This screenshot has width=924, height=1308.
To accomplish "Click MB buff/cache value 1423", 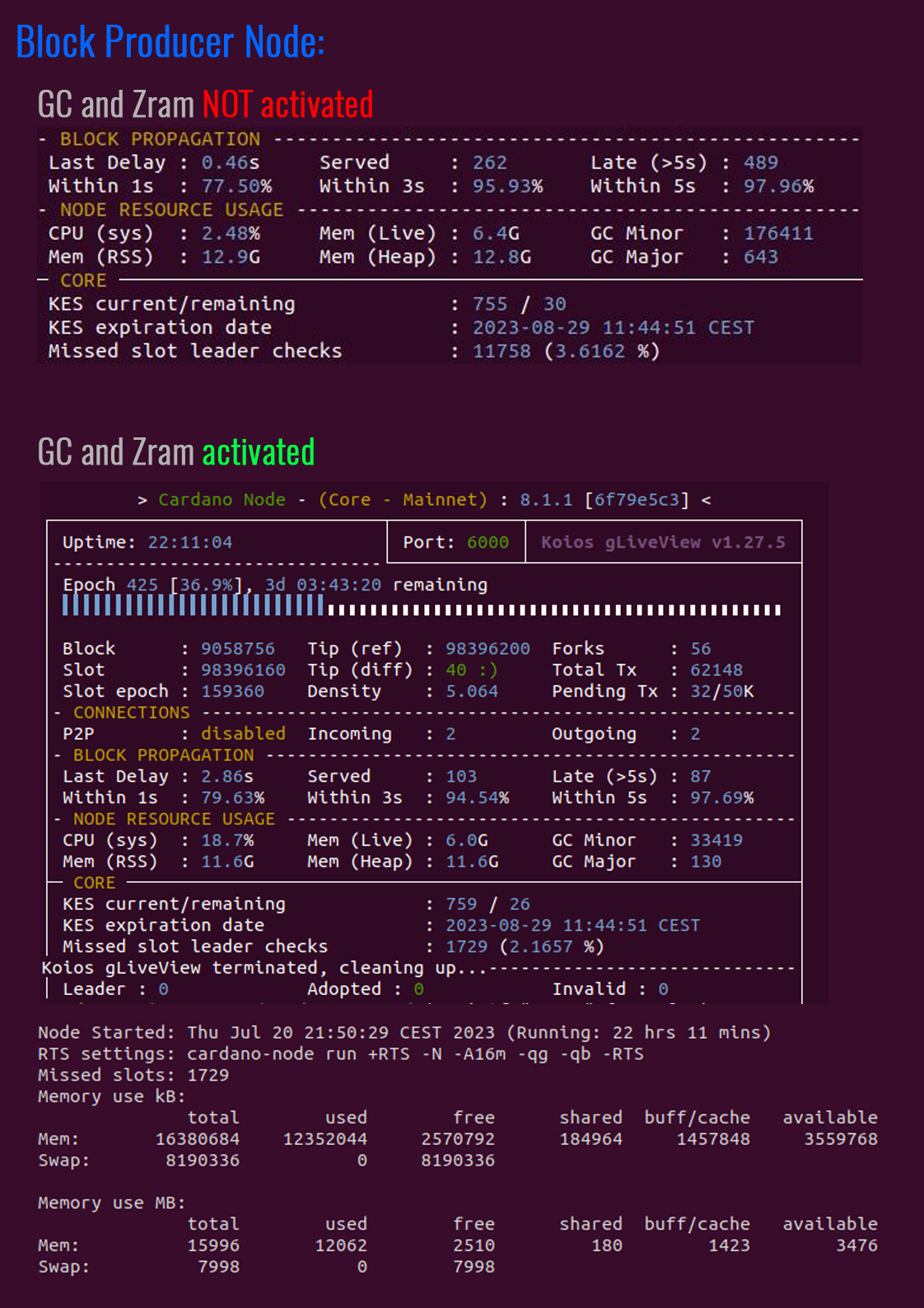I will point(730,1246).
